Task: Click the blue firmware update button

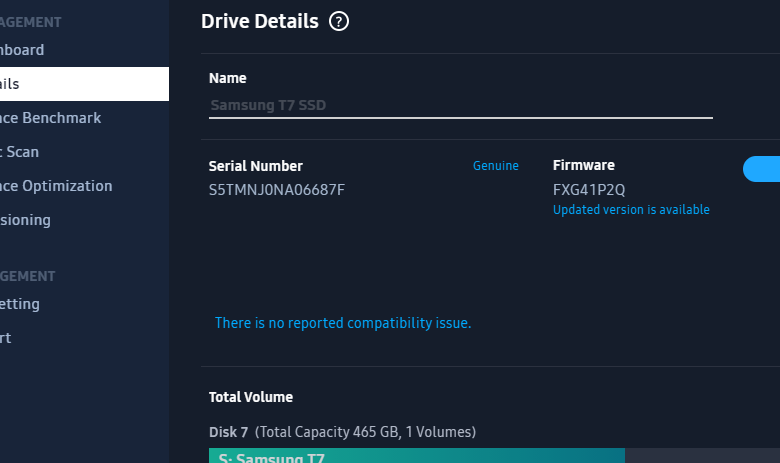Action: pos(762,169)
